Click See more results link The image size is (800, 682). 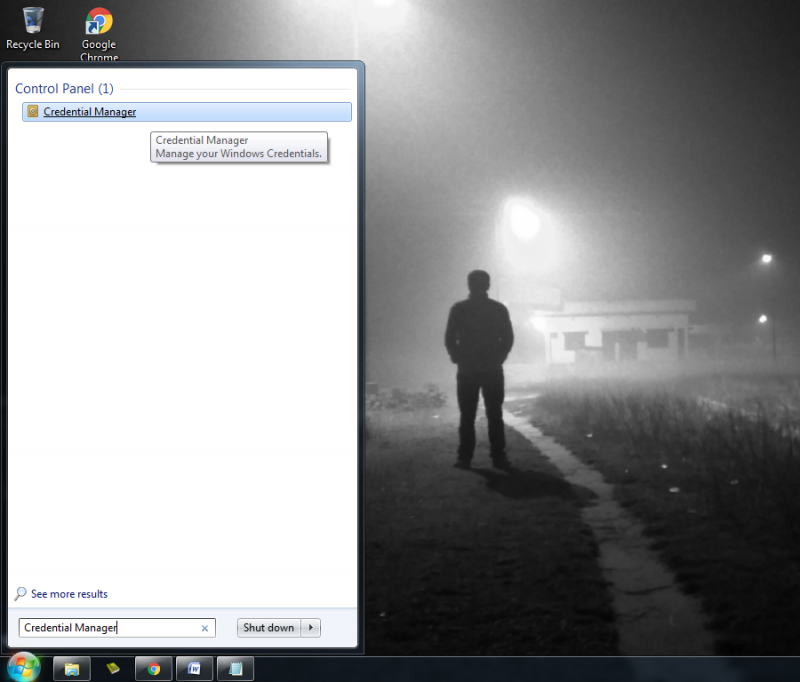coord(69,594)
